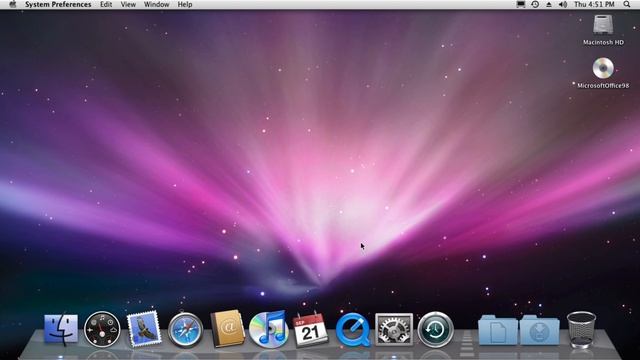Open the Window menu
The height and width of the screenshot is (360, 640).
156,4
